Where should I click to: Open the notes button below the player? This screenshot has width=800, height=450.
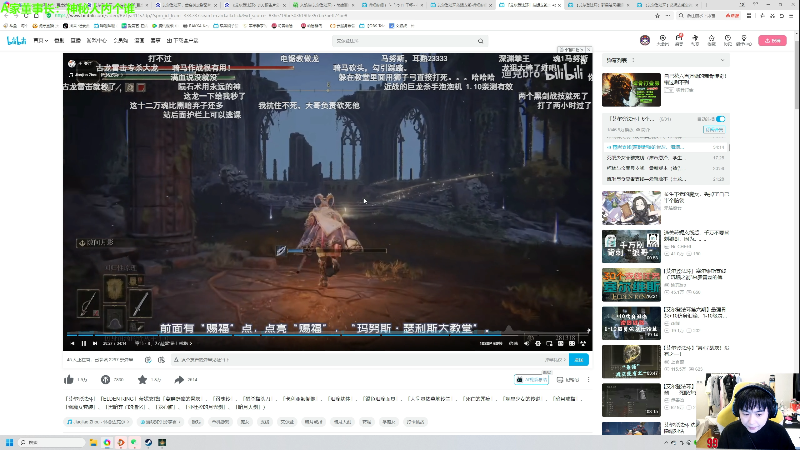568,380
